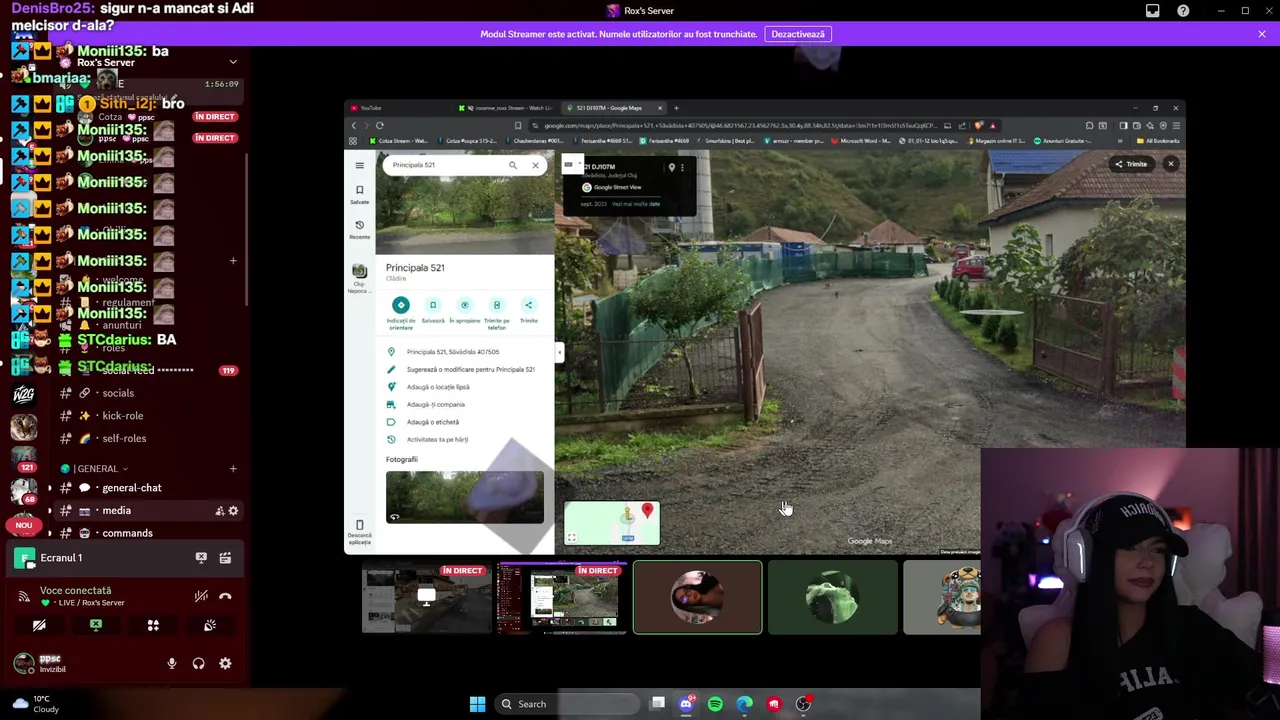The image size is (1280, 720).
Task: Click the search magnifier in Maps search box
Action: point(513,165)
